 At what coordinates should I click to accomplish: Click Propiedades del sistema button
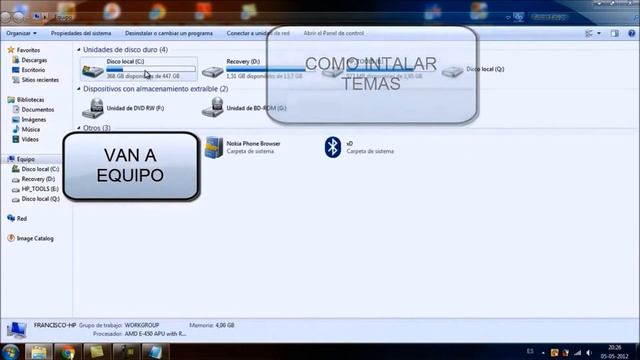click(x=81, y=33)
